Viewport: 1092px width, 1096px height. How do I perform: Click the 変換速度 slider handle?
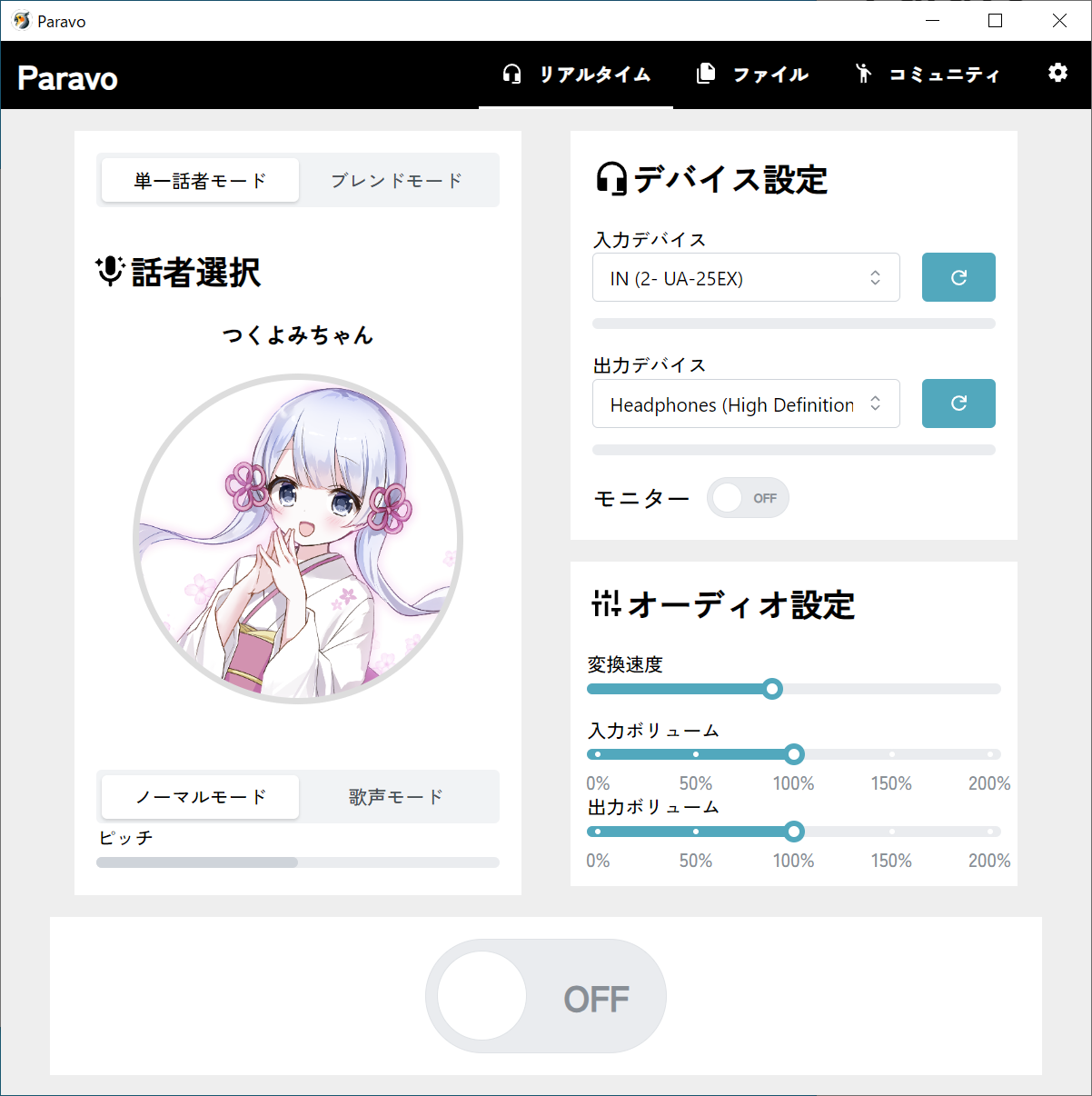[x=772, y=689]
